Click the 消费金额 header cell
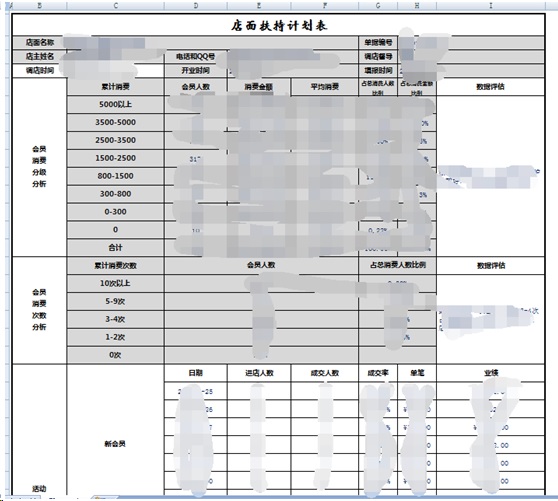 tap(259, 86)
